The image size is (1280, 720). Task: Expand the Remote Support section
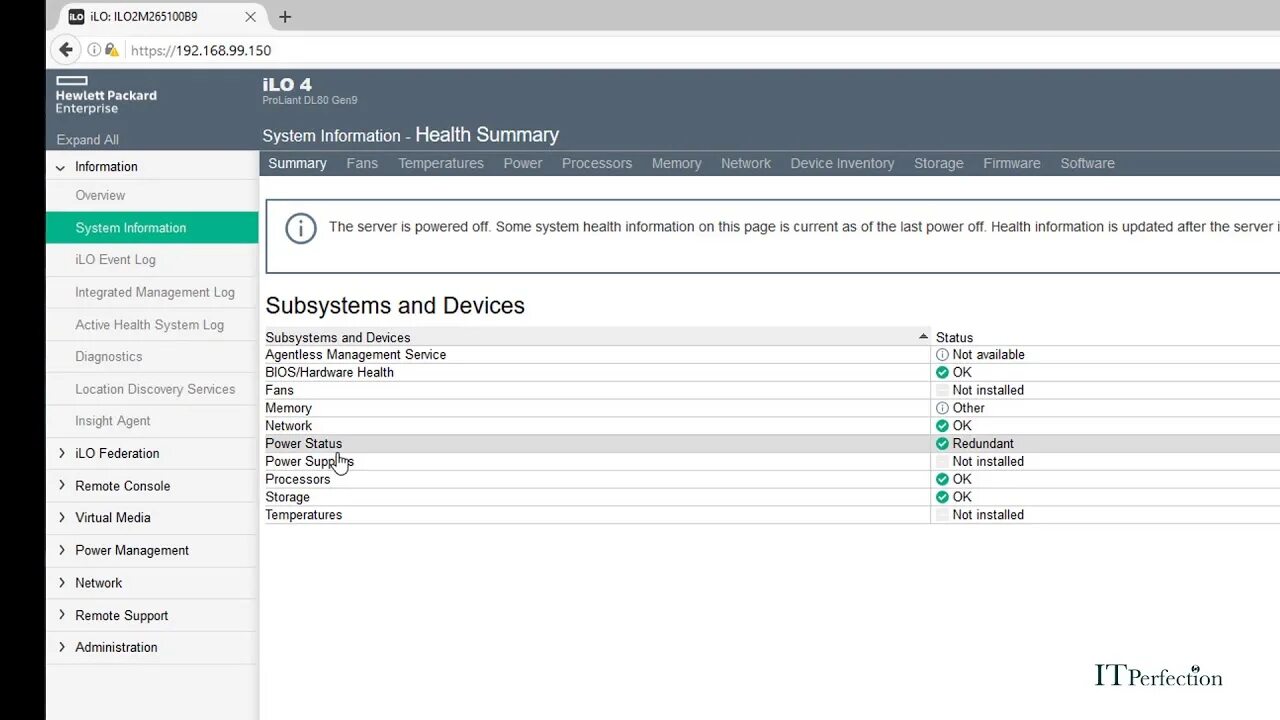62,615
